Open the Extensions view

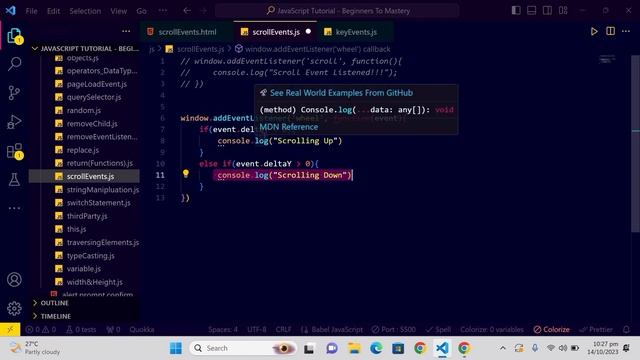coord(14,151)
